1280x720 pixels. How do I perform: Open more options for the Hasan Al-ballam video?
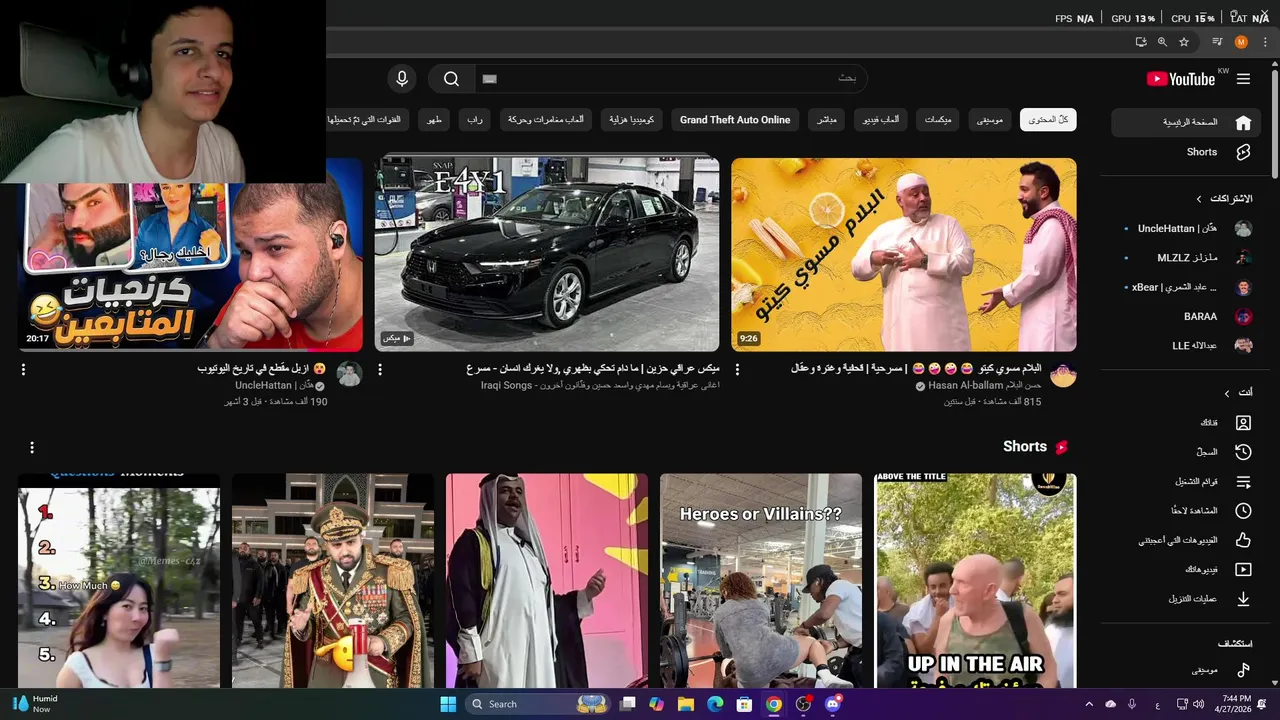pos(738,369)
